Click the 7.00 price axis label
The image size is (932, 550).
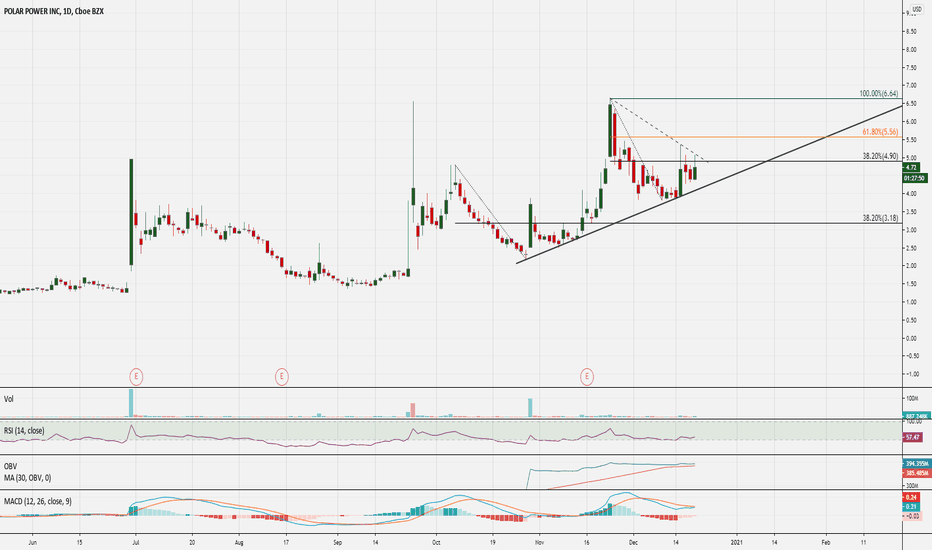[911, 86]
